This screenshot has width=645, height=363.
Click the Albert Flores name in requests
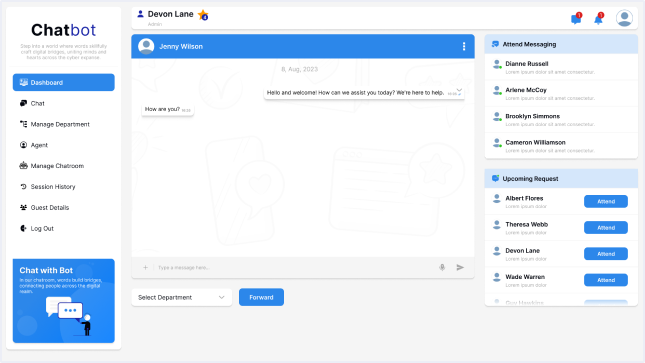click(524, 198)
